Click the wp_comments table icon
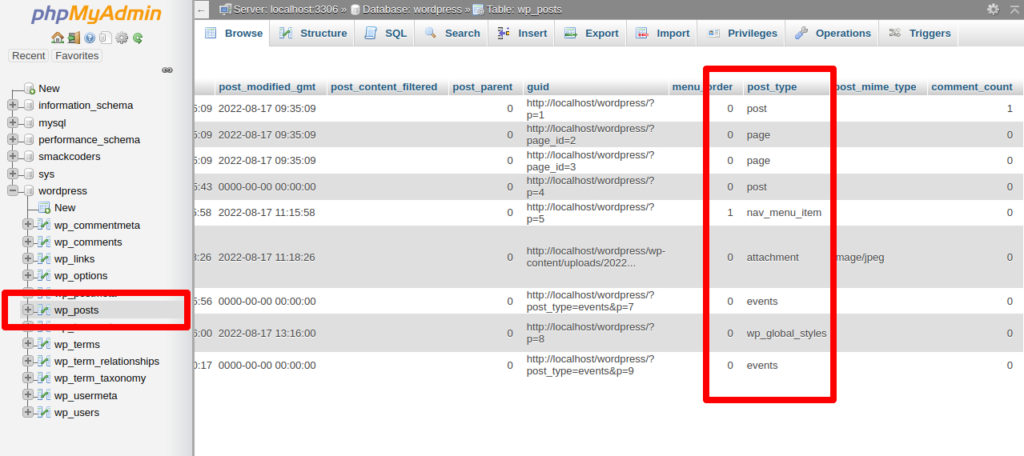Image resolution: width=1024 pixels, height=456 pixels. [x=44, y=242]
